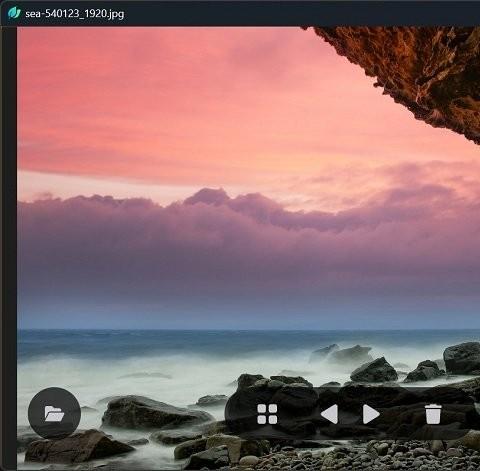Go to the previous image
The width and height of the screenshot is (480, 471).
(x=329, y=414)
